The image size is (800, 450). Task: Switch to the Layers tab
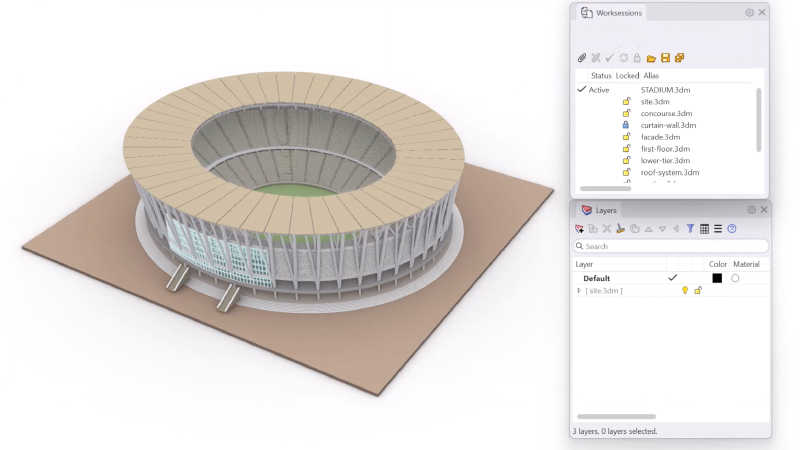[x=599, y=210]
